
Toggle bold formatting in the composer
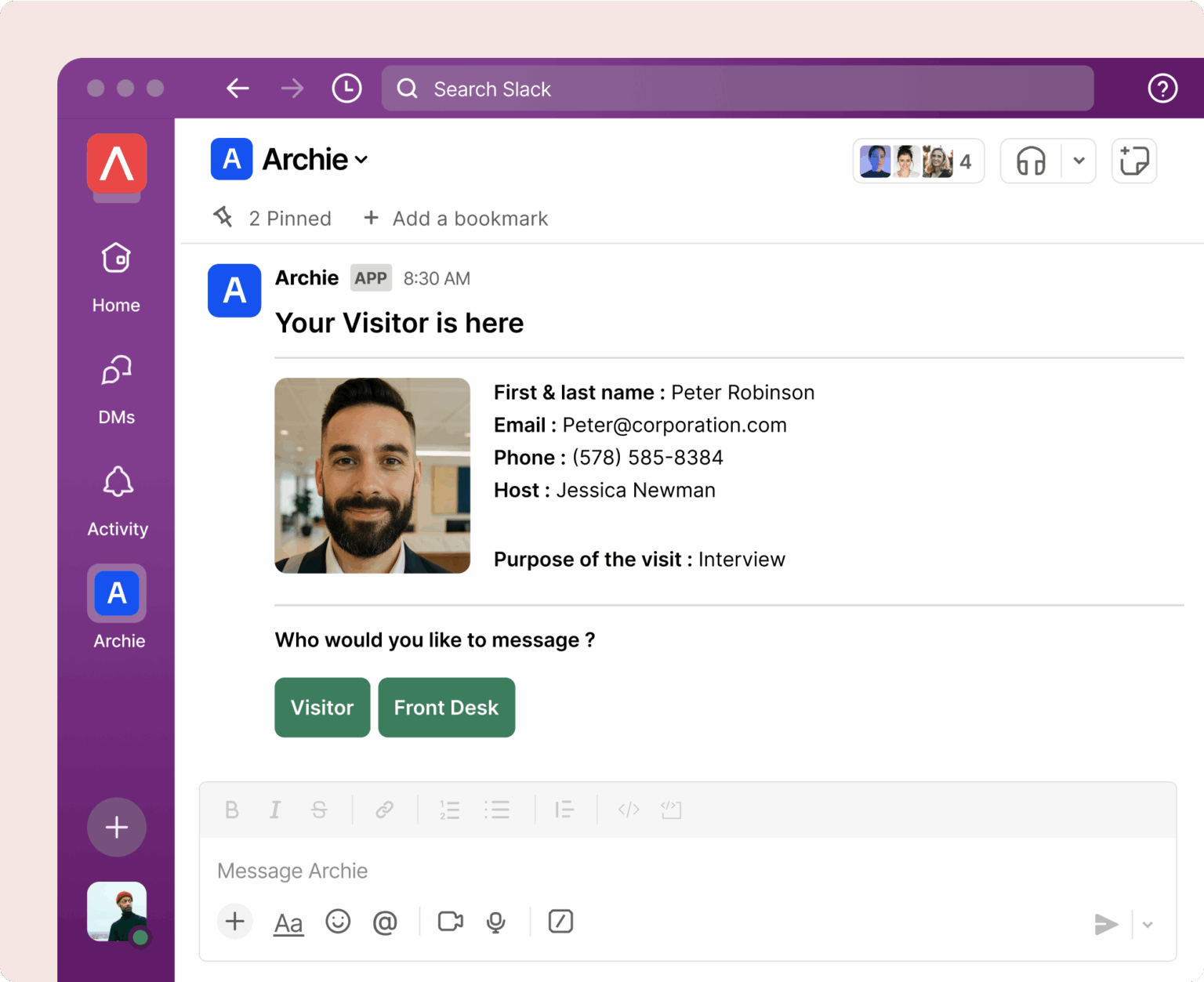232,810
